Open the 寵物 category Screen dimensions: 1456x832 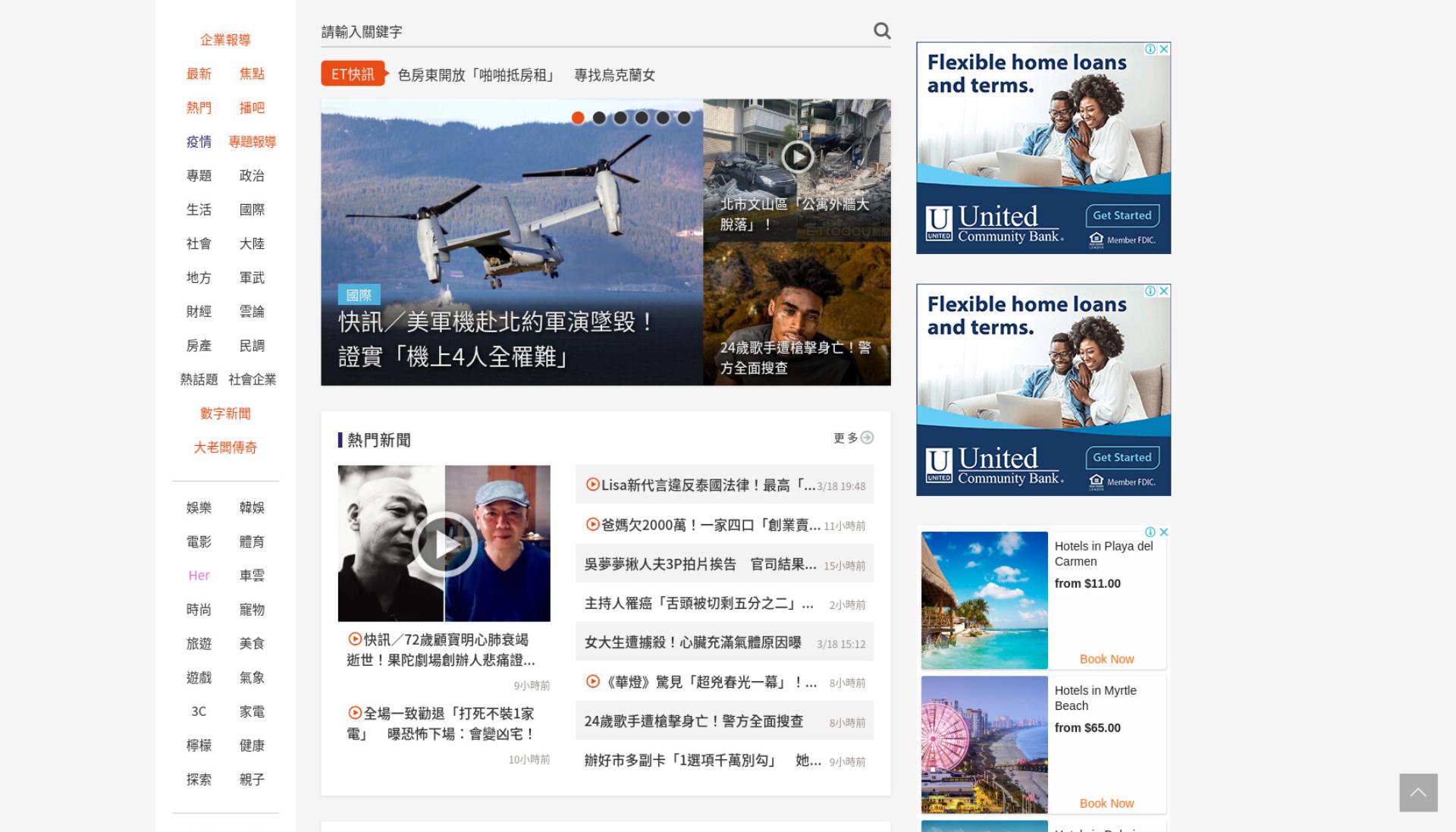coord(252,610)
